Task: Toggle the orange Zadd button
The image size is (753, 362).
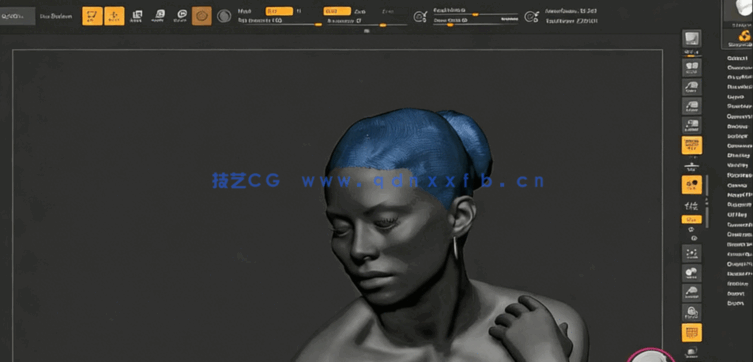Action: click(337, 11)
